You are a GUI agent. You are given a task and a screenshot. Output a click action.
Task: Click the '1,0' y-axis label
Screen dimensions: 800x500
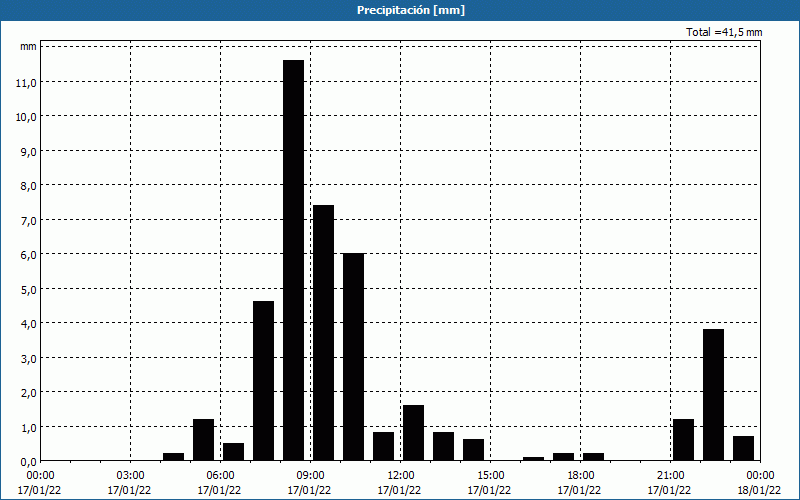click(x=29, y=427)
